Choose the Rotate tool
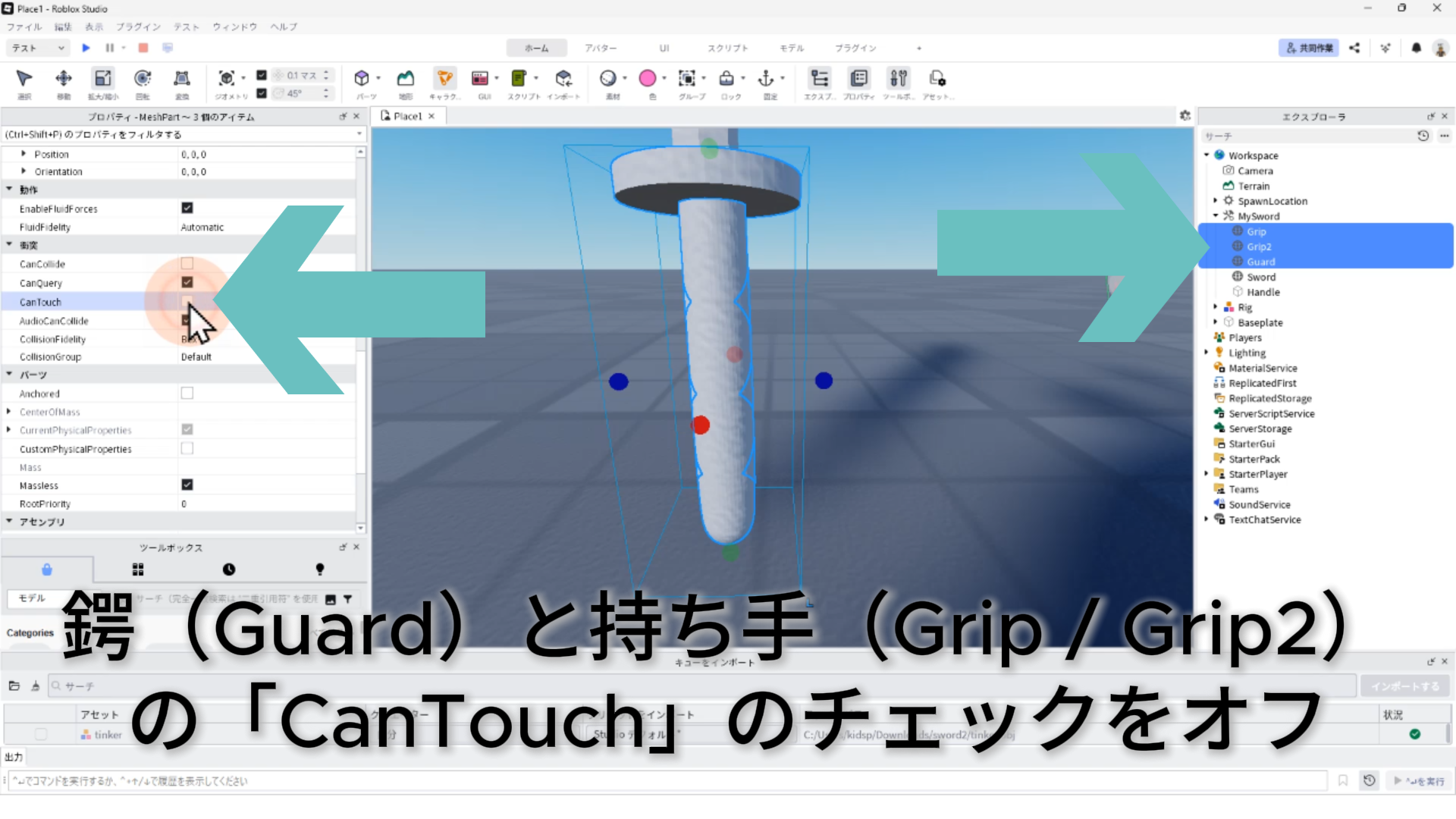Screen dimensions: 1456x819 pyautogui.click(x=143, y=79)
